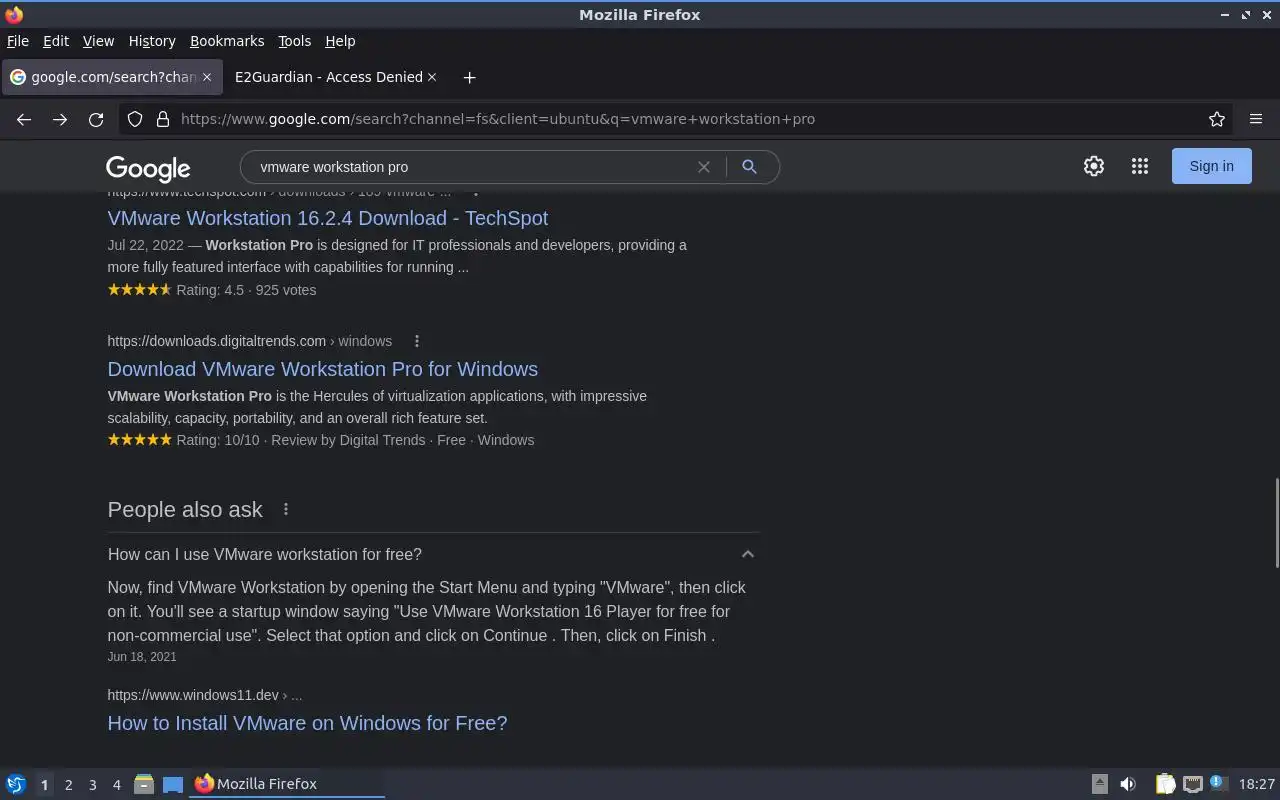Viewport: 1280px width, 800px height.
Task: Open the Tools menu
Action: click(x=294, y=41)
